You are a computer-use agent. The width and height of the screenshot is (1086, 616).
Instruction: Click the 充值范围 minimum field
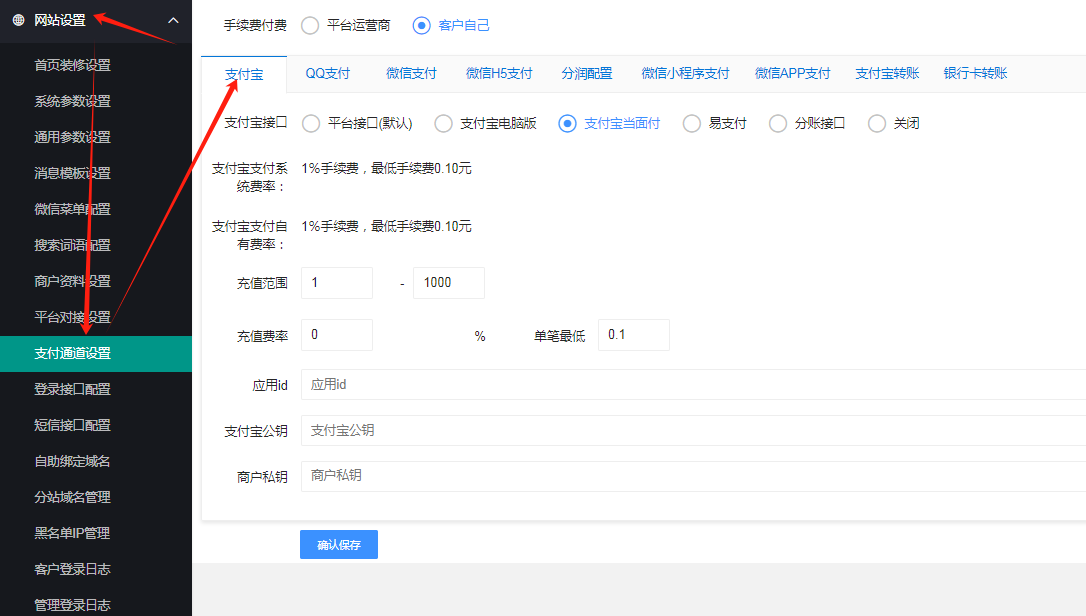point(337,283)
